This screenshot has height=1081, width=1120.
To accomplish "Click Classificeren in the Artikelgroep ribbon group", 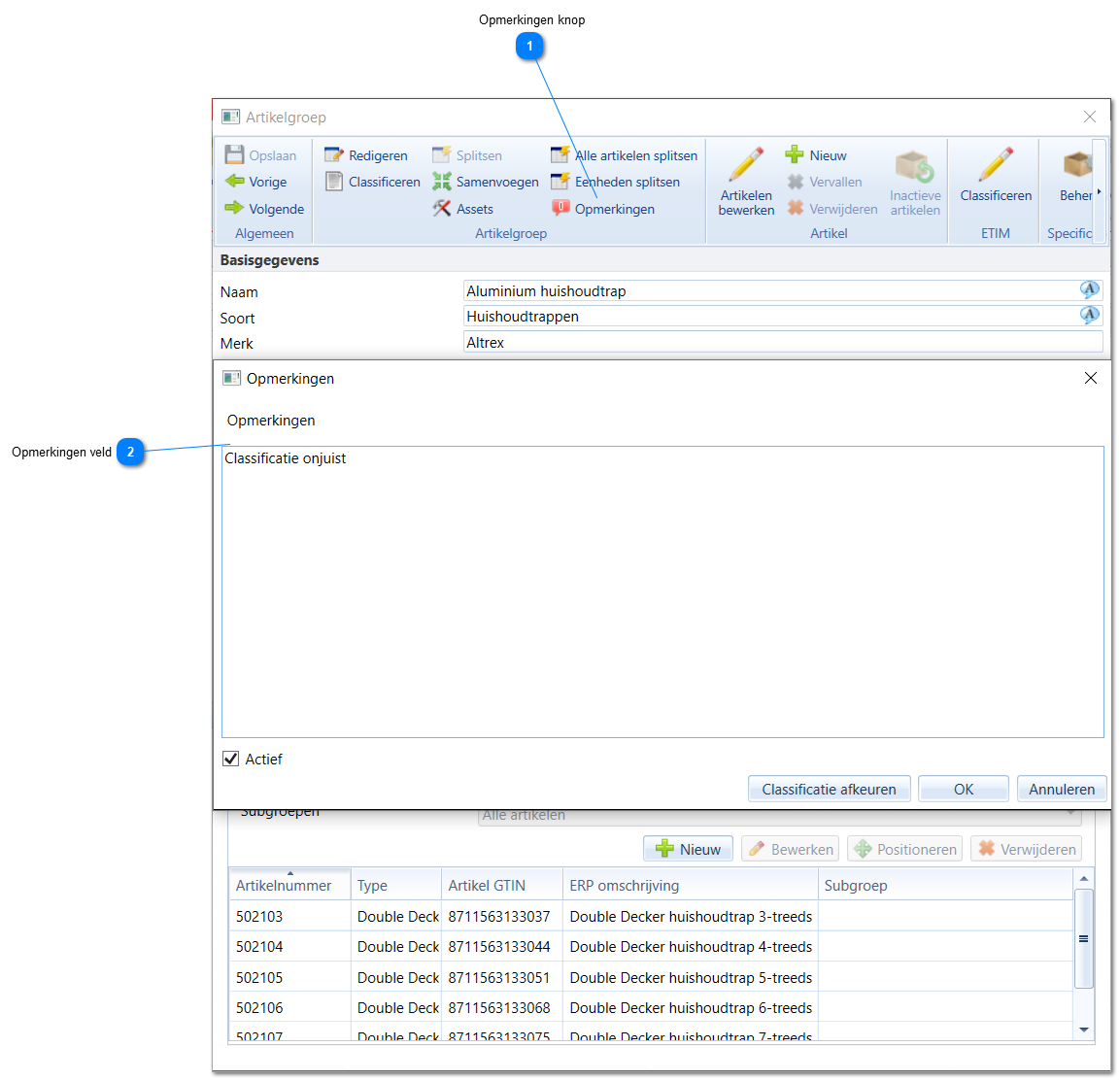I will (372, 182).
